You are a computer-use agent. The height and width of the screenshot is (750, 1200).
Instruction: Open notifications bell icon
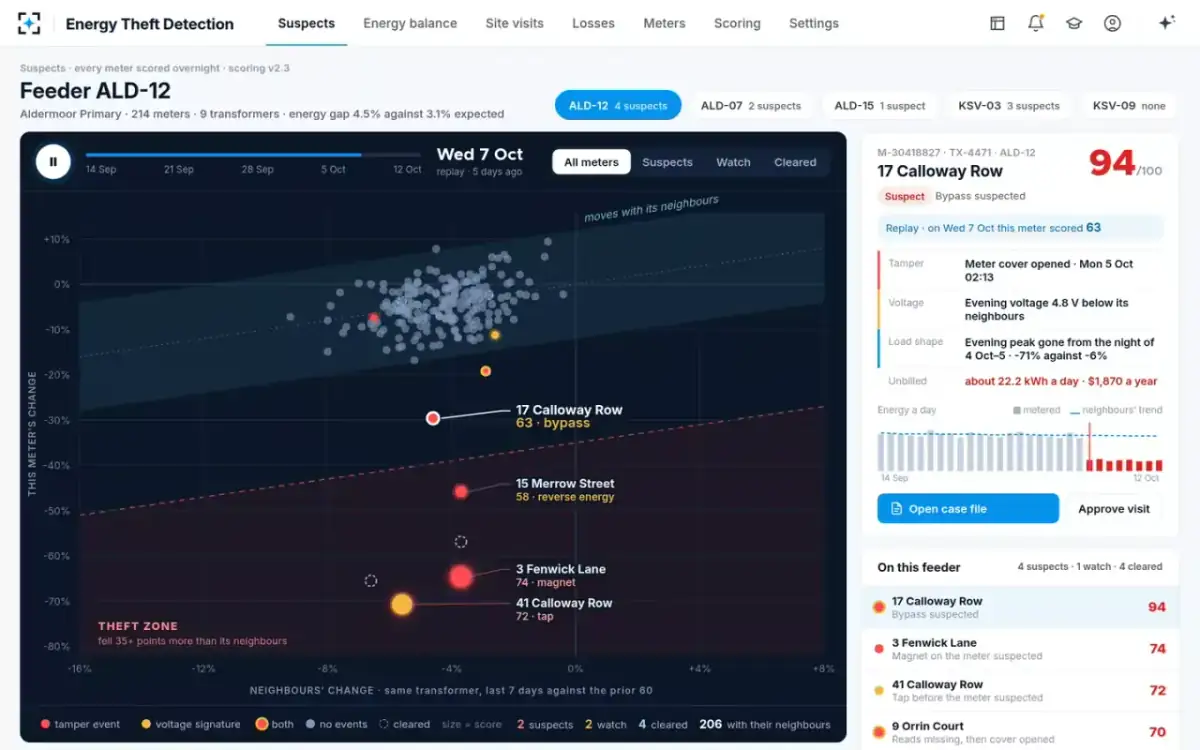tap(1036, 23)
